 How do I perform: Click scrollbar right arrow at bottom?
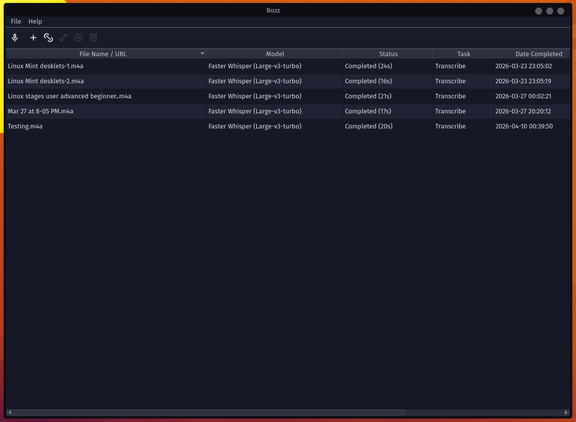[x=566, y=412]
